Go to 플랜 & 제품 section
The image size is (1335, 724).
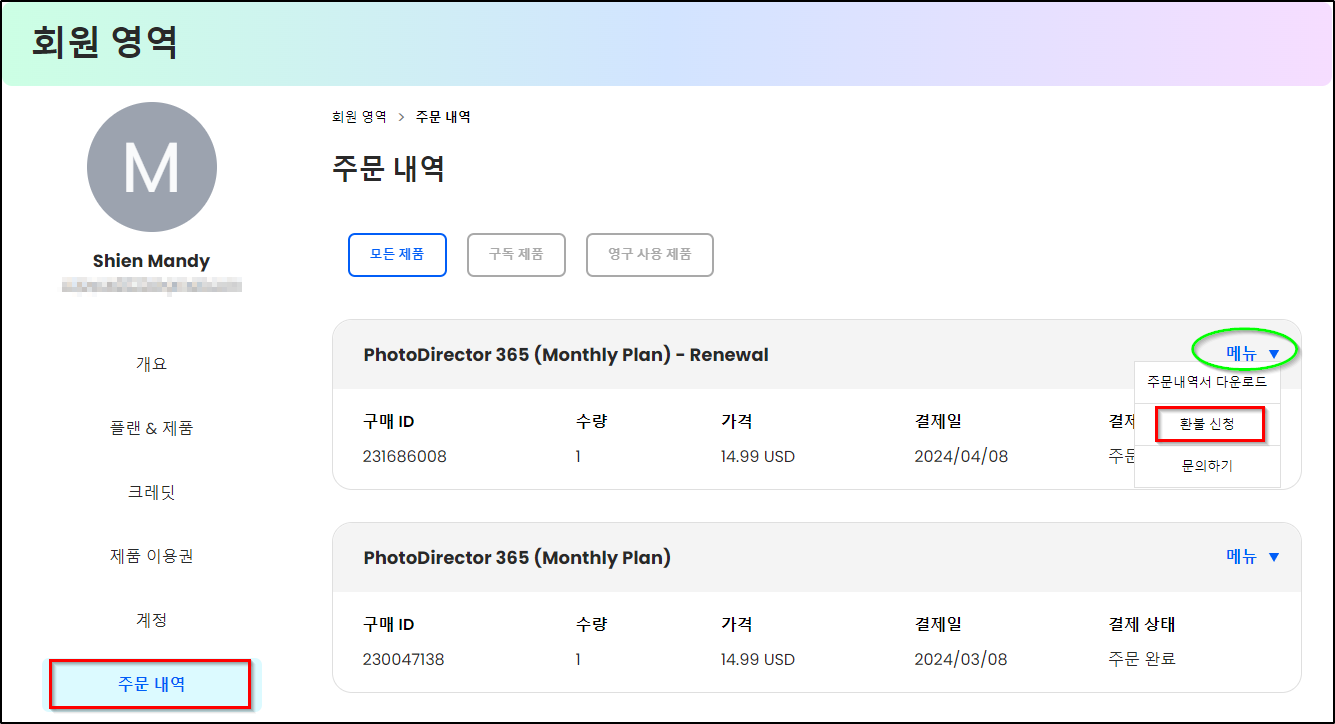[x=152, y=428]
